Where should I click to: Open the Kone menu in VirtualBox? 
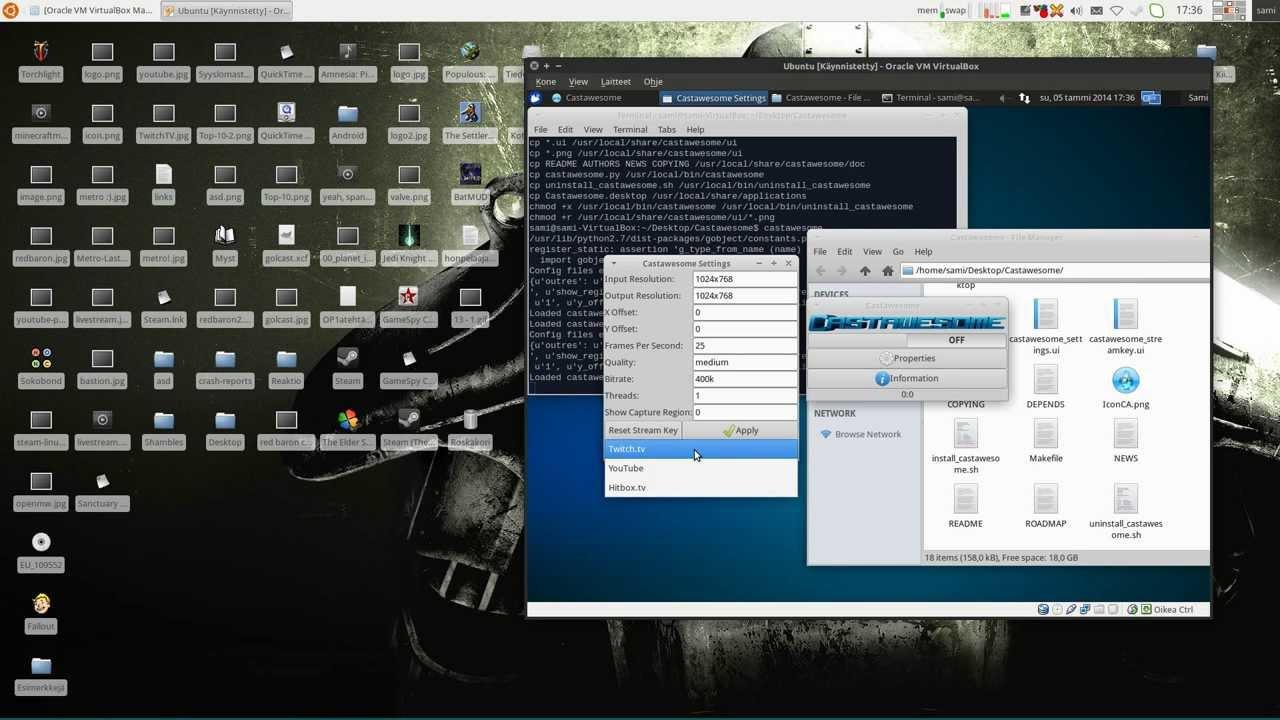click(545, 82)
